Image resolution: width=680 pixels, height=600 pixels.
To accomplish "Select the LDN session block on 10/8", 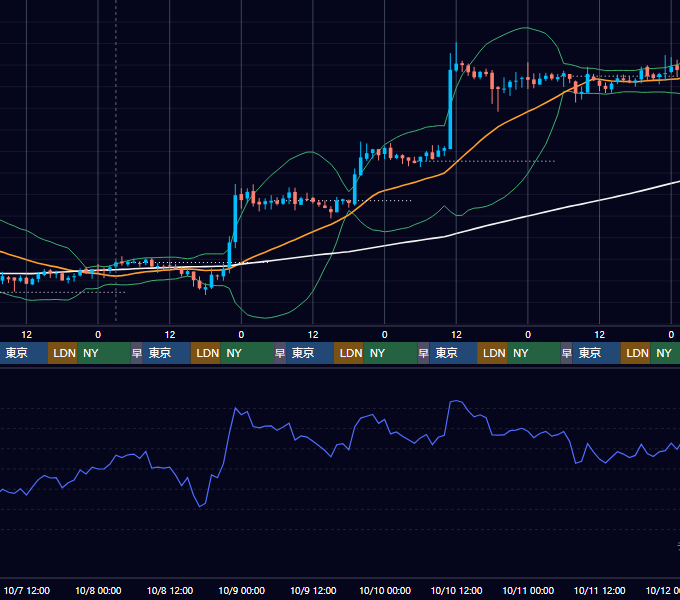I will [206, 353].
